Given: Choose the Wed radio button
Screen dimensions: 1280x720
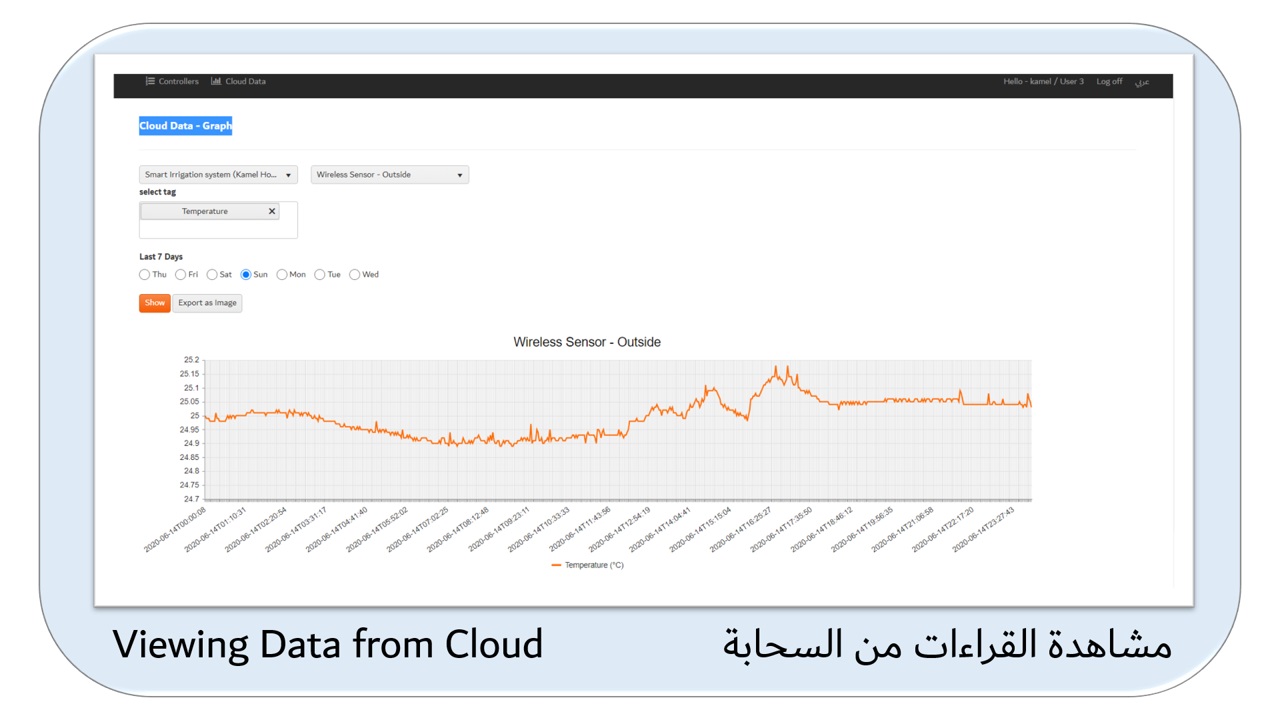Looking at the screenshot, I should pos(355,275).
